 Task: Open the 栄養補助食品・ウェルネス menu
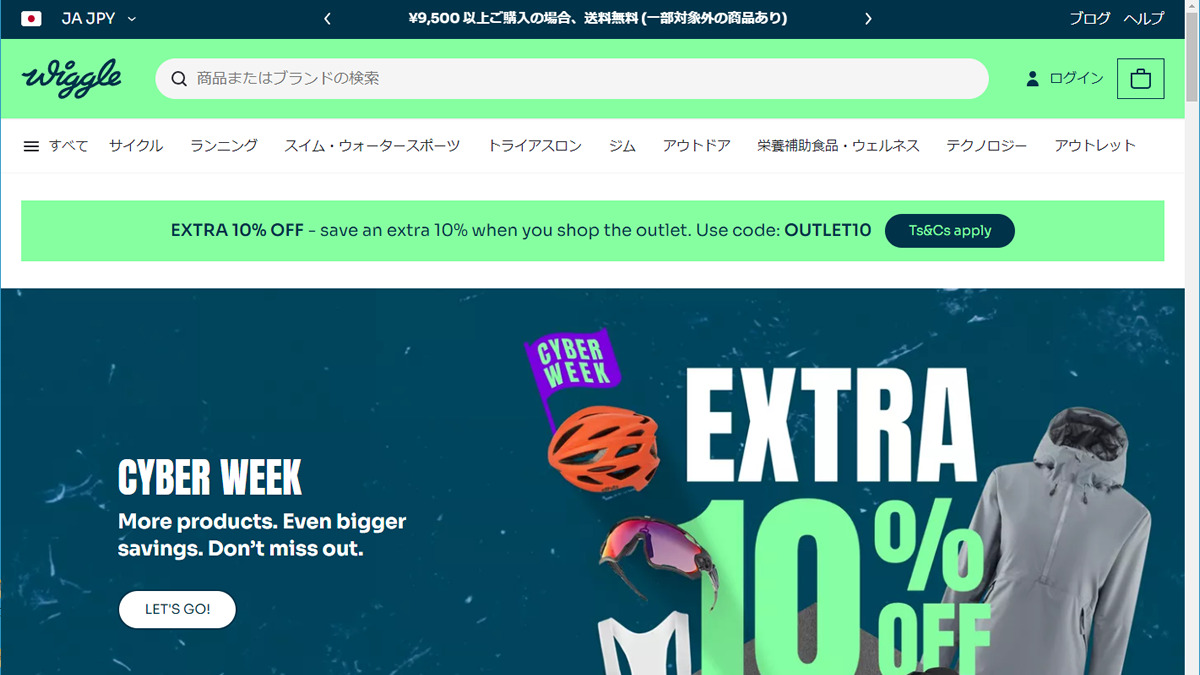click(838, 146)
